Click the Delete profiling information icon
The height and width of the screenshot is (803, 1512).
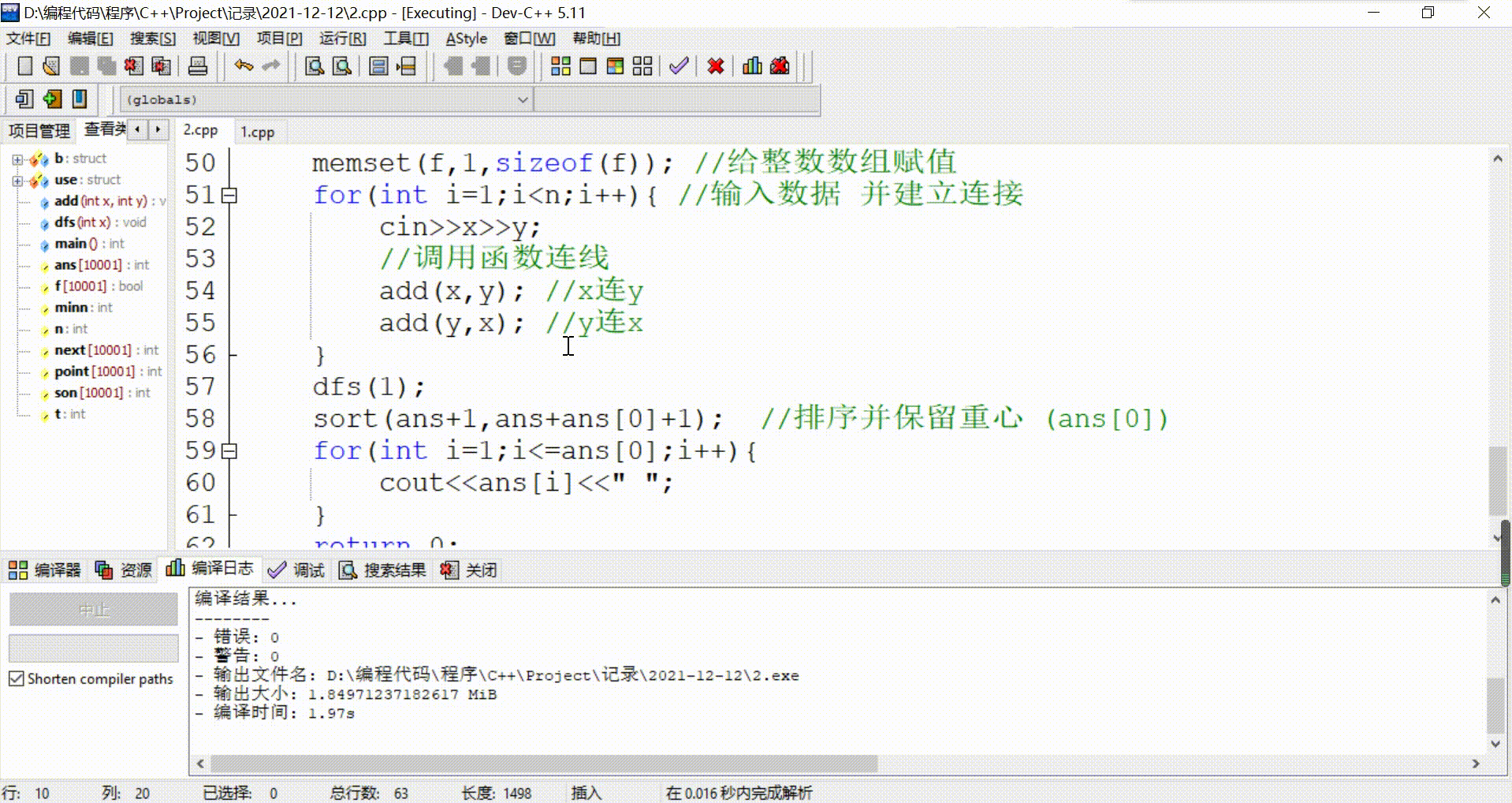tap(780, 66)
